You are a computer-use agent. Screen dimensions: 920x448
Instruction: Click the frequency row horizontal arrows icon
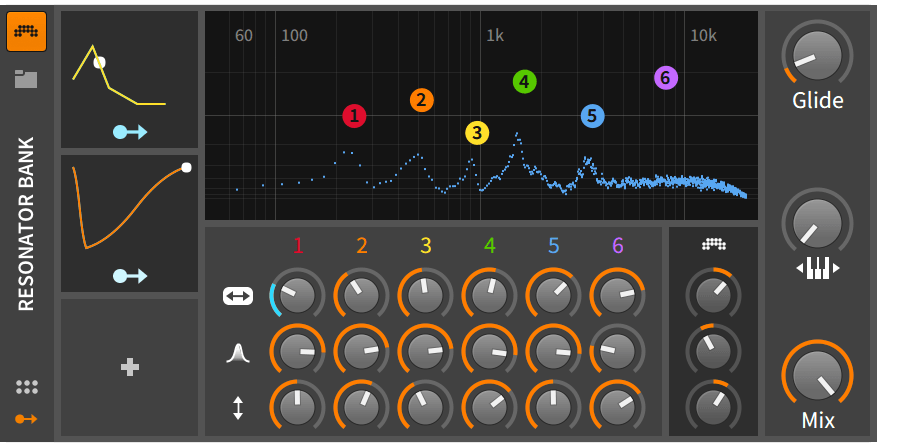[238, 296]
